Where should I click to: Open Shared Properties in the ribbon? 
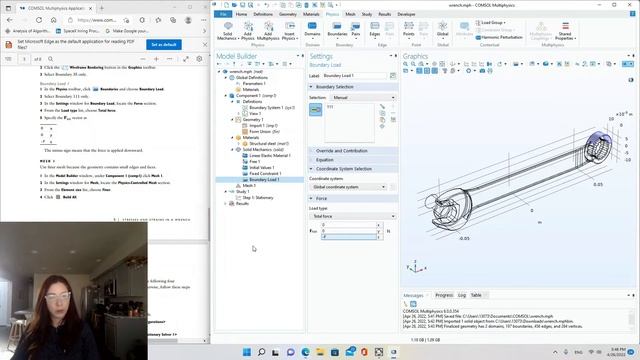click(x=565, y=31)
